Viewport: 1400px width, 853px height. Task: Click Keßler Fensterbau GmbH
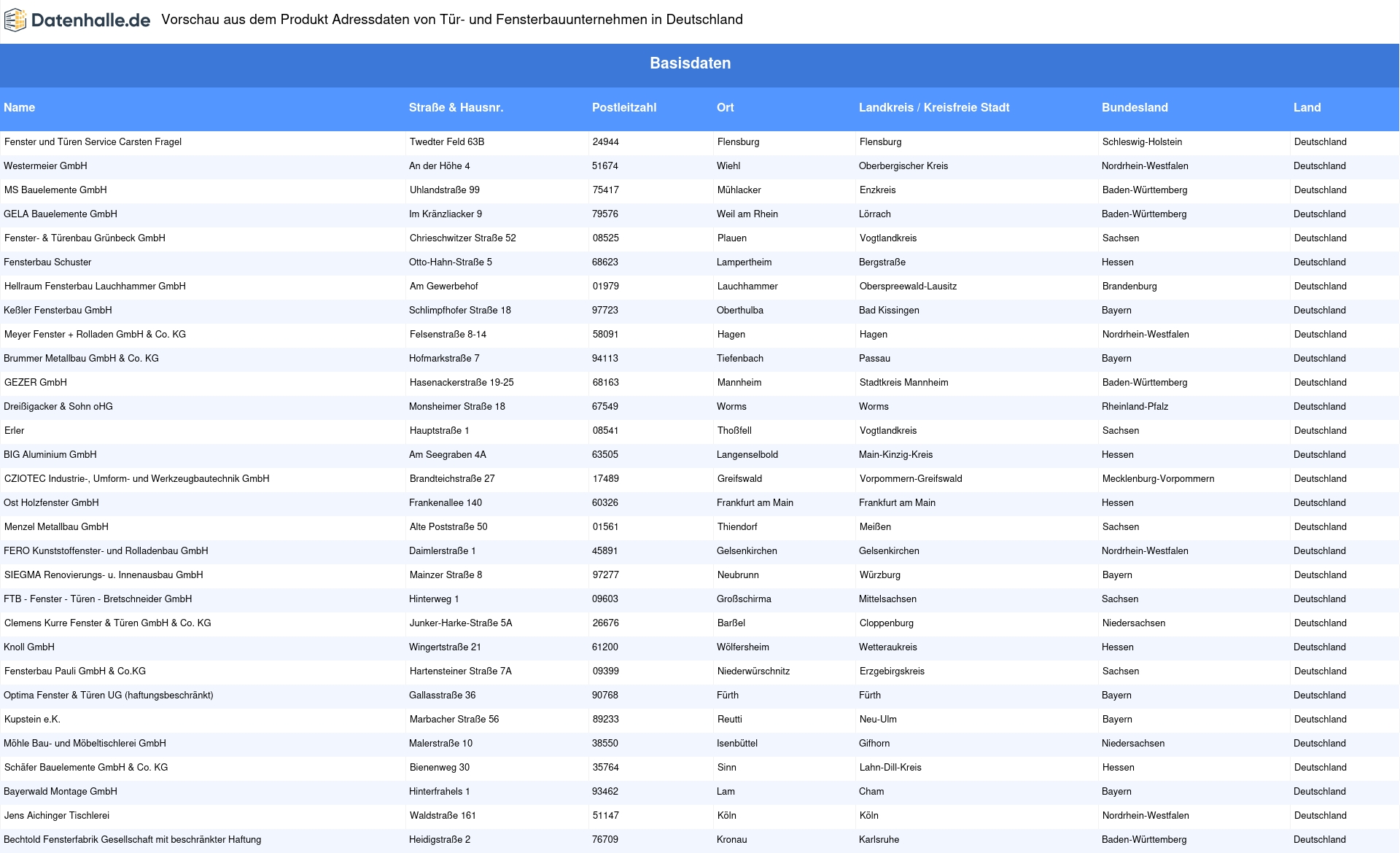(58, 310)
